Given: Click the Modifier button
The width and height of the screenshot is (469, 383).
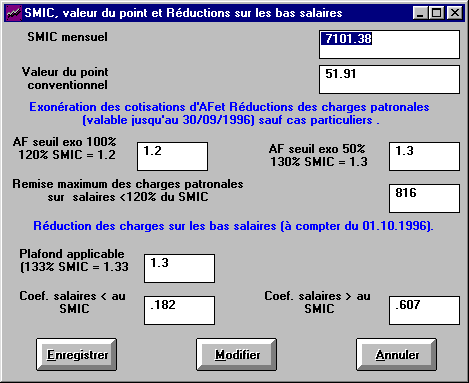Looking at the screenshot, I should [237, 355].
